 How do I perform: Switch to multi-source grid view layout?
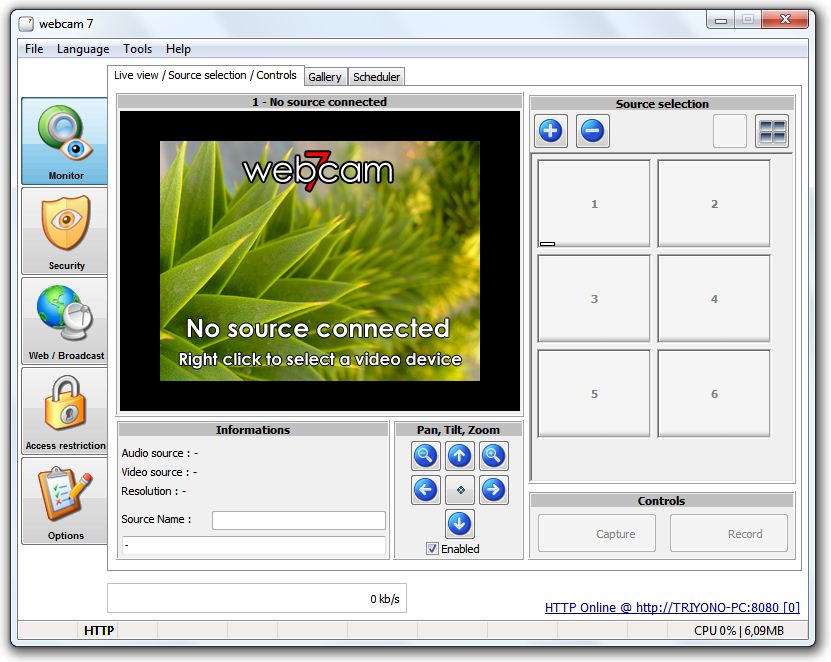pyautogui.click(x=772, y=131)
